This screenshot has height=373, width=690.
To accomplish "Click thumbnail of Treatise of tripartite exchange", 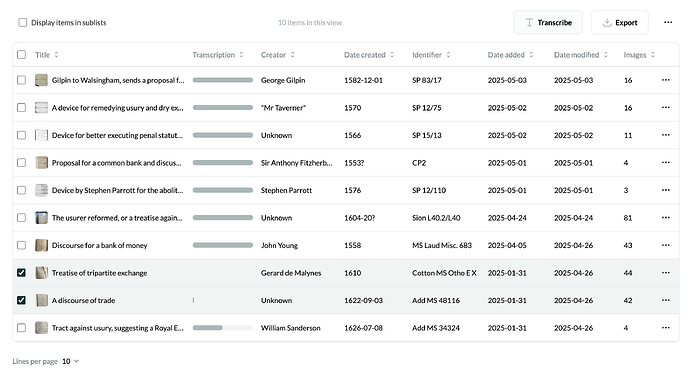I will [x=41, y=273].
